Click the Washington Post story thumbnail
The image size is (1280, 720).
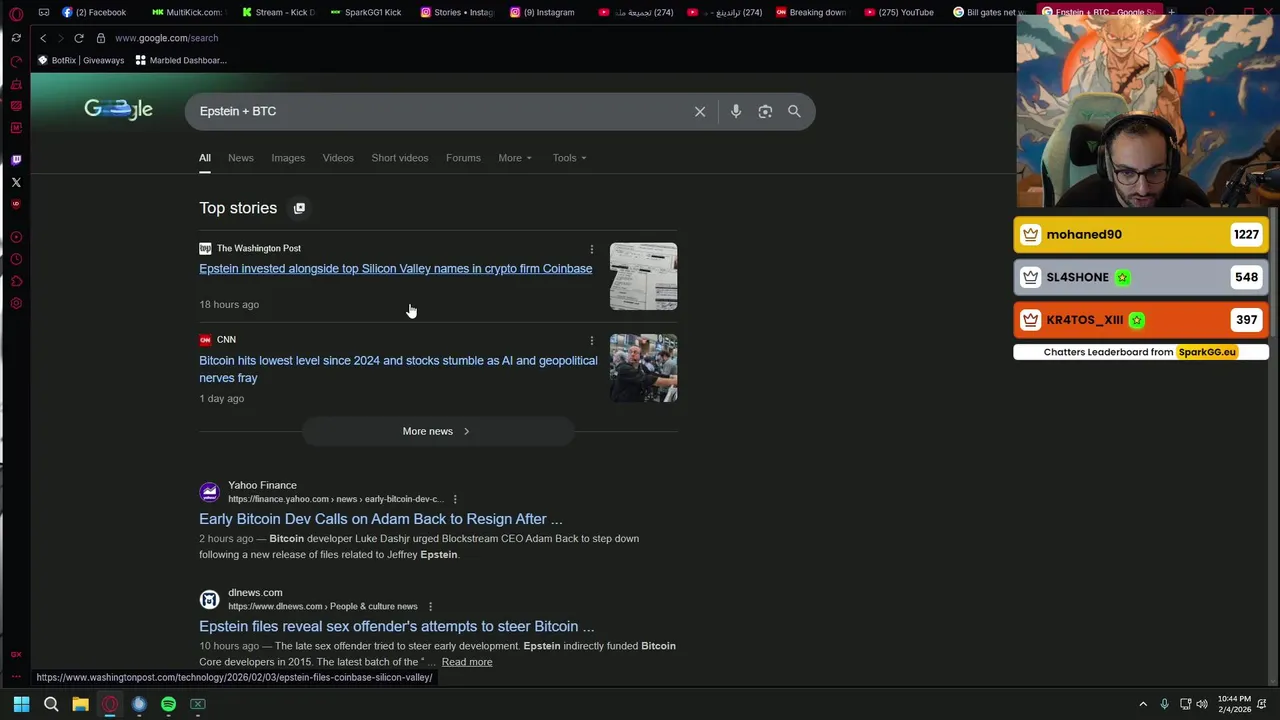[x=643, y=276]
